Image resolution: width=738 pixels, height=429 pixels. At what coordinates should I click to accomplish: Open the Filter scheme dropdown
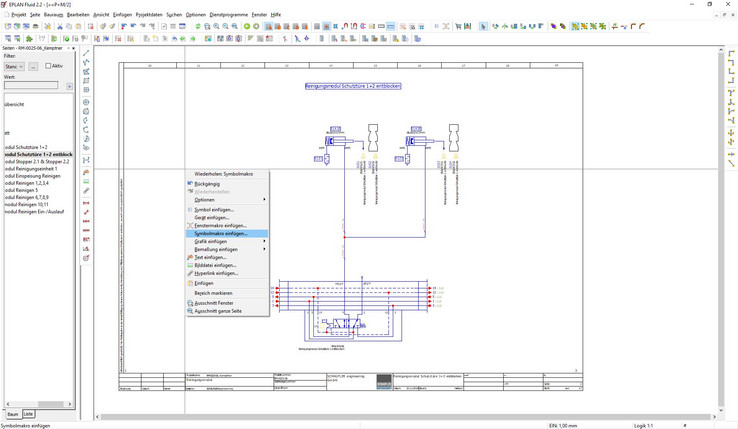pos(14,66)
